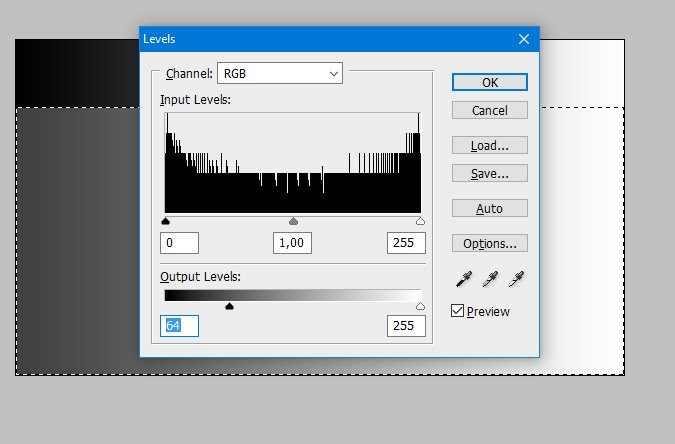675x444 pixels.
Task: Select the black point eyedropper
Action: pos(463,279)
